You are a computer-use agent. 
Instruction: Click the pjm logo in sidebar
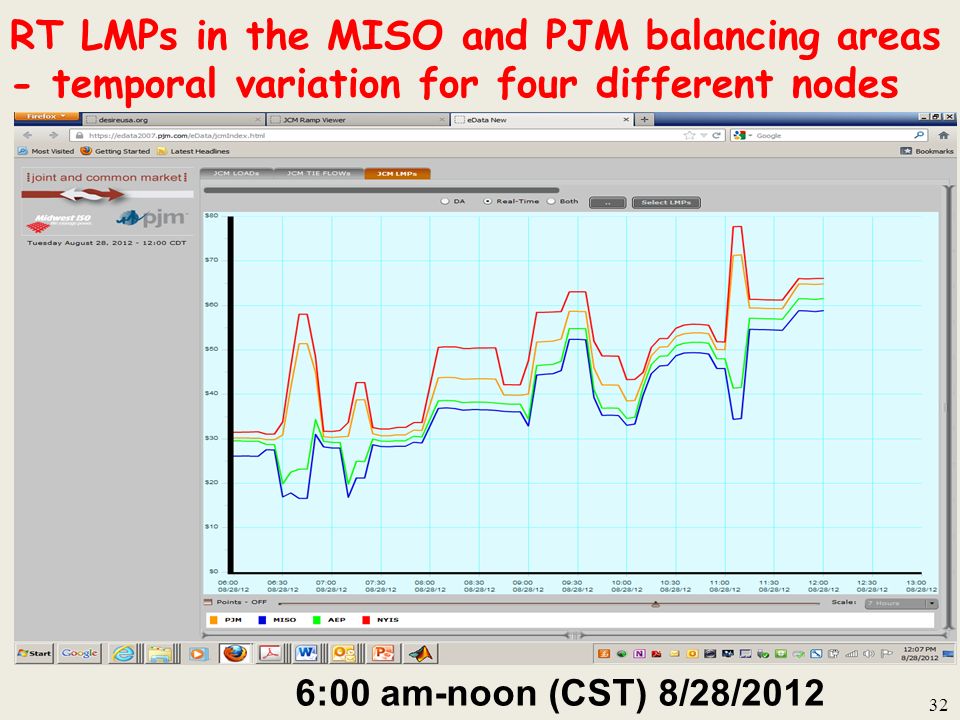click(x=151, y=217)
